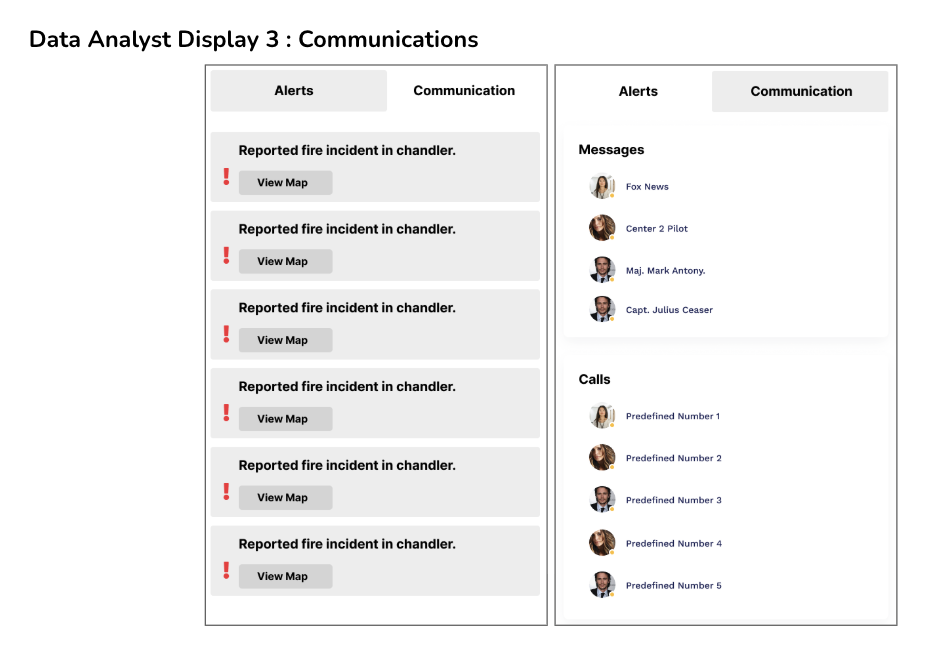Select the exclamation mark on the last alert
The image size is (952, 650).
(x=225, y=569)
